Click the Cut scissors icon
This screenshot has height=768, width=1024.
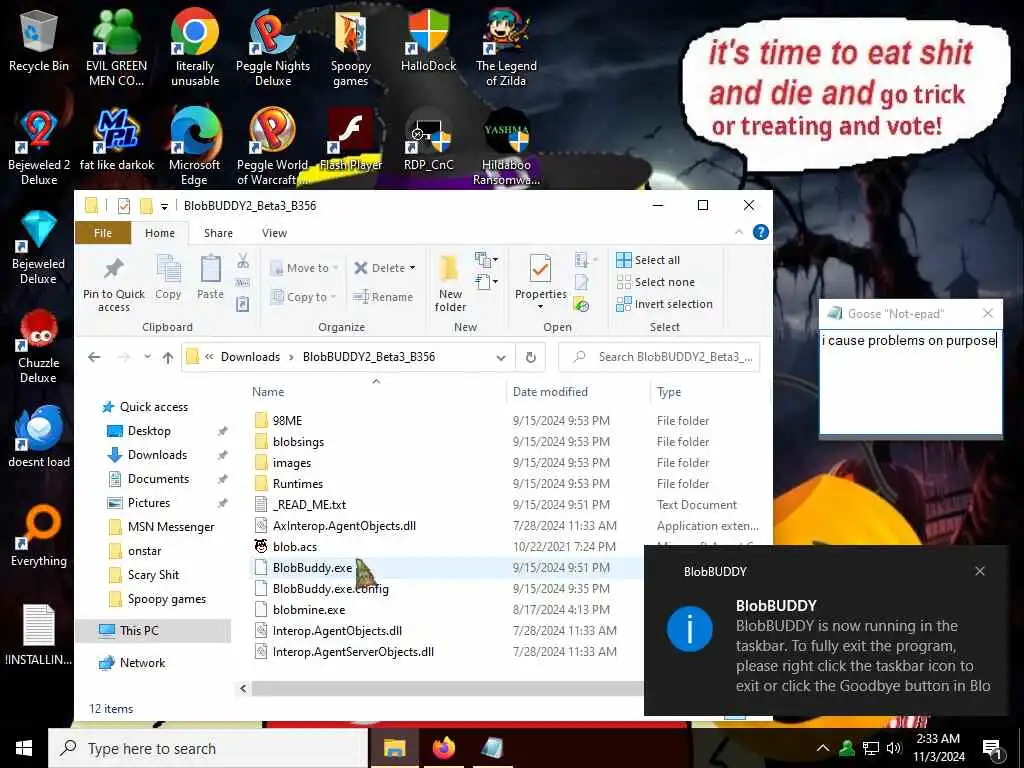(x=243, y=261)
